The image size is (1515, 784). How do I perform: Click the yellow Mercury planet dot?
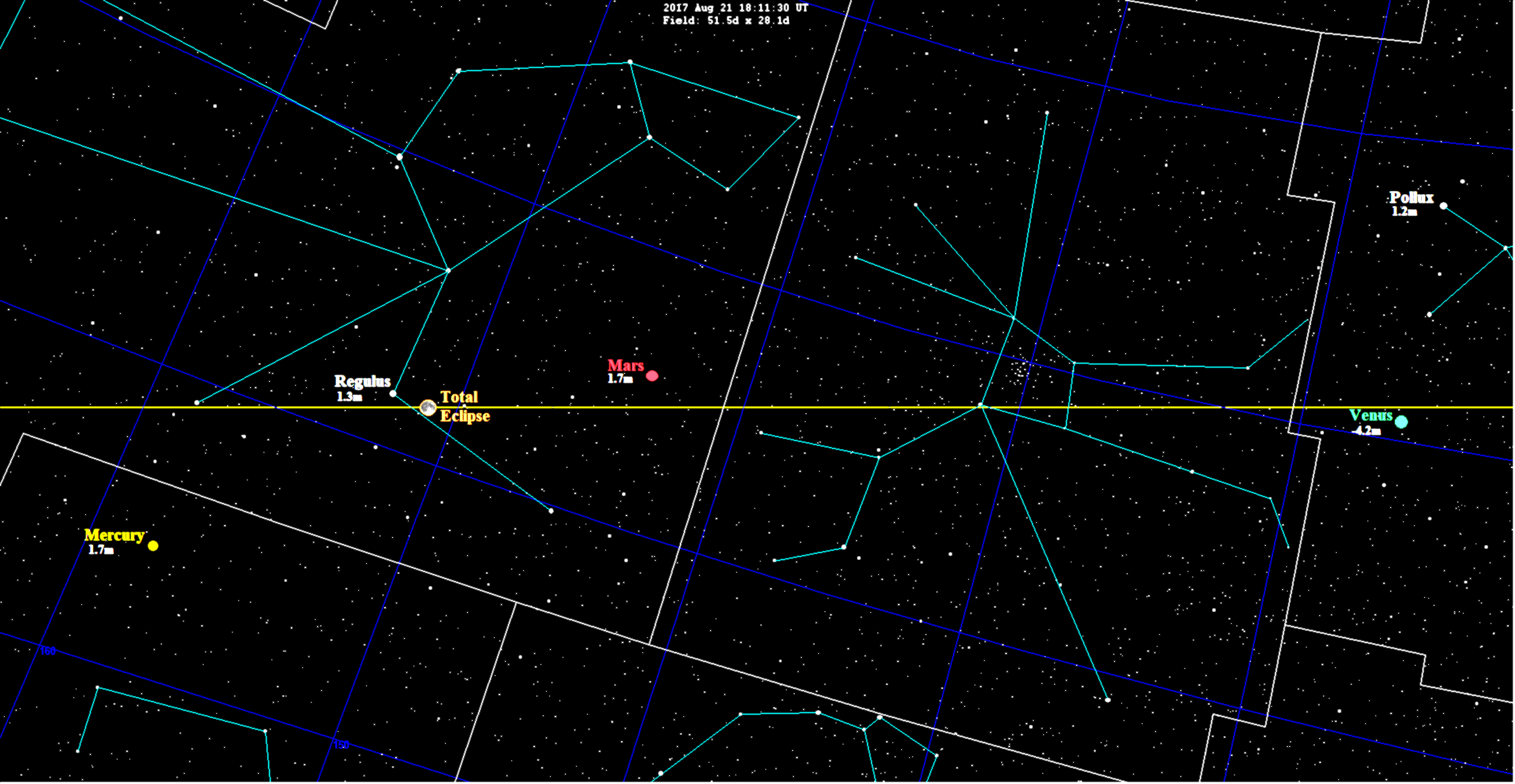pyautogui.click(x=153, y=546)
